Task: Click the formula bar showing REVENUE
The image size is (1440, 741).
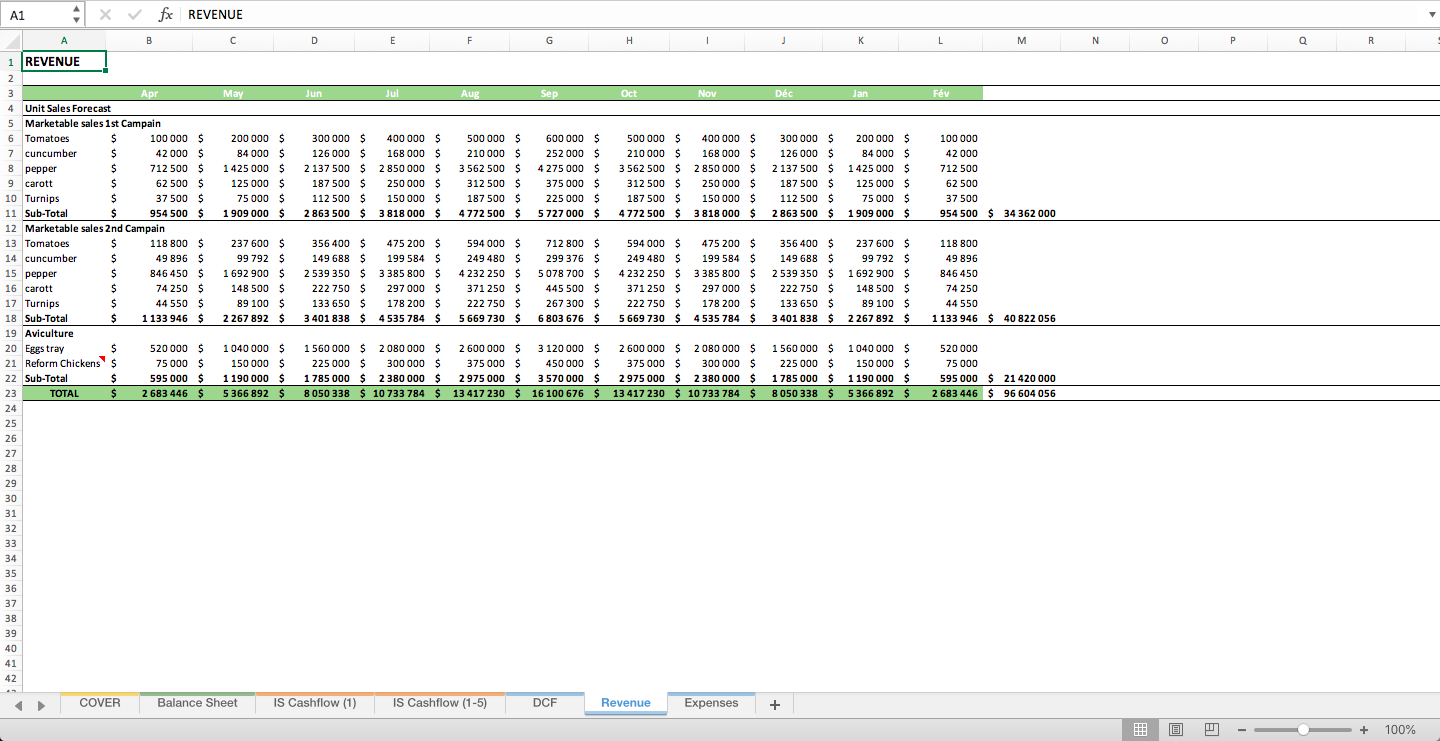Action: click(800, 15)
